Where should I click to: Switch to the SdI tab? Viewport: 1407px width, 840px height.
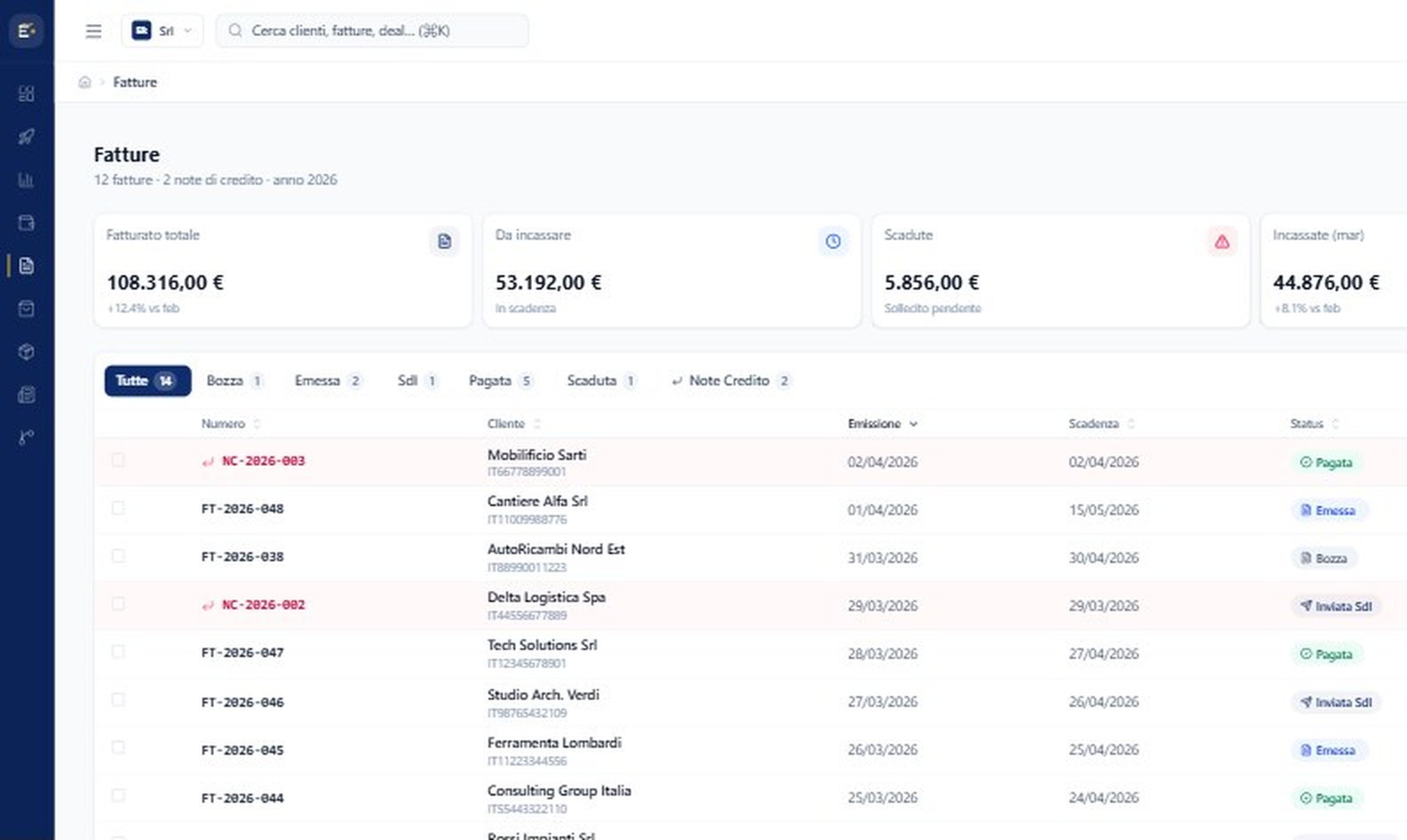click(x=417, y=381)
